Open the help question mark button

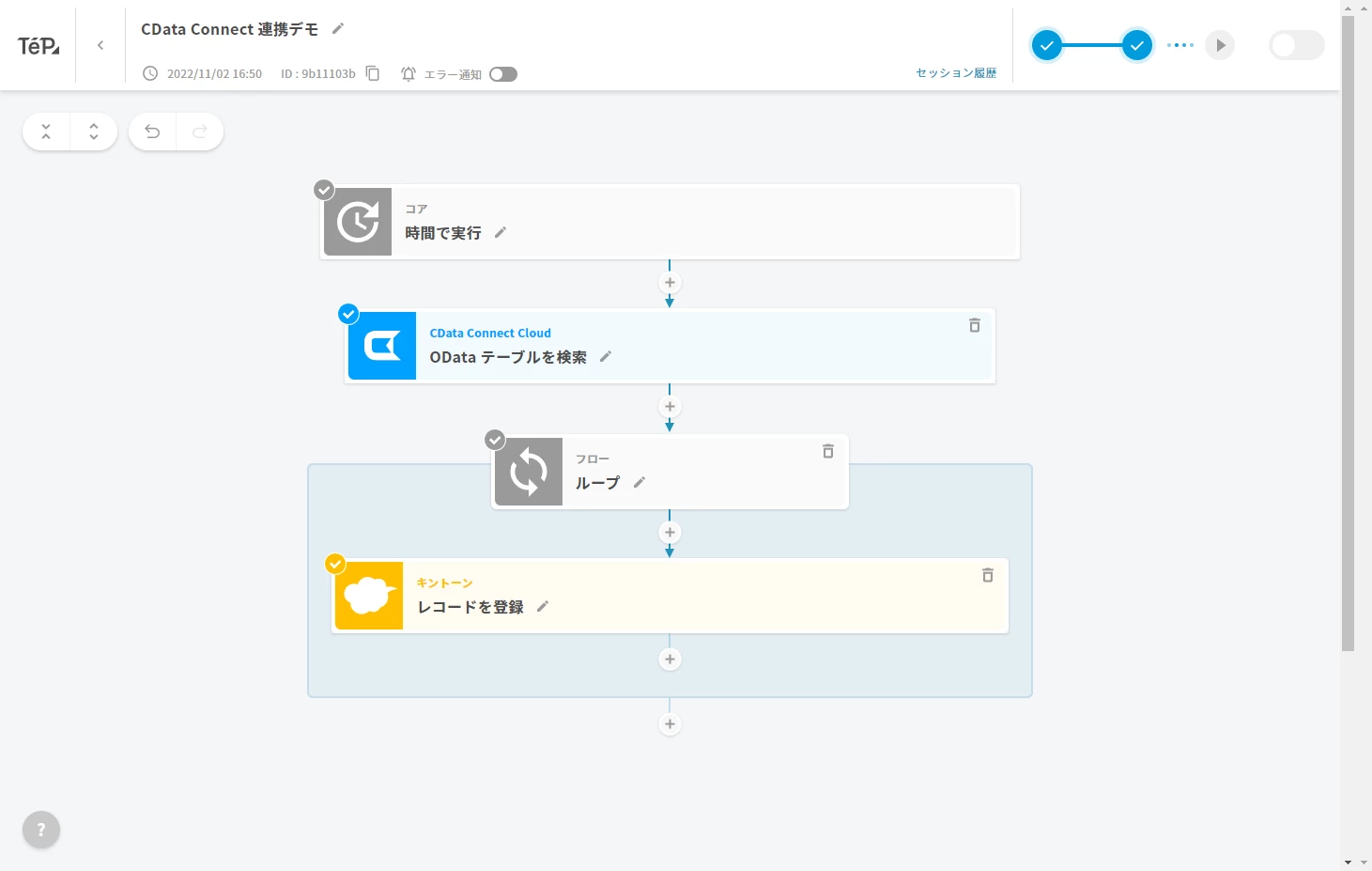[41, 830]
